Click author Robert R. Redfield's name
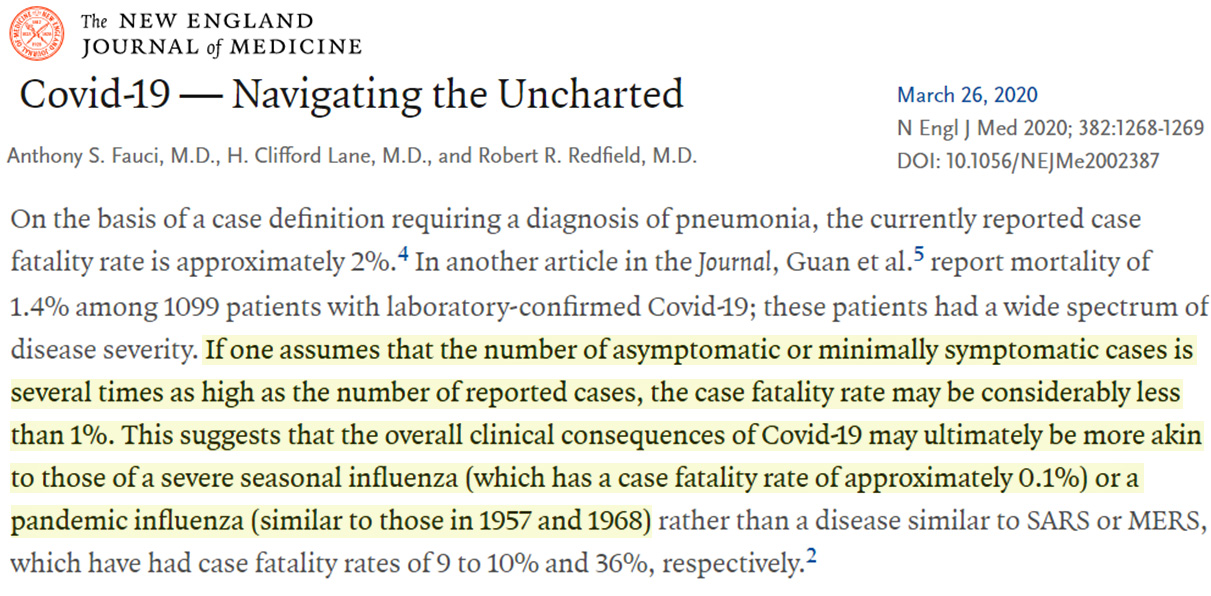The height and width of the screenshot is (596, 1211). (591, 156)
